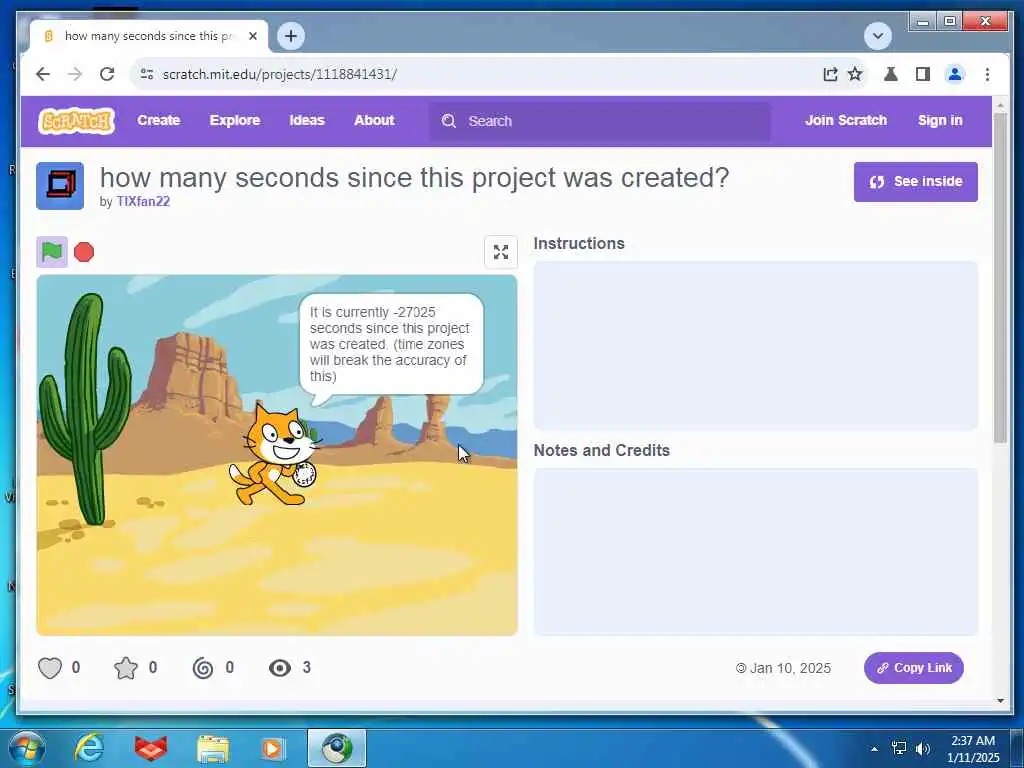
Task: Share this page icon
Action: click(x=830, y=74)
